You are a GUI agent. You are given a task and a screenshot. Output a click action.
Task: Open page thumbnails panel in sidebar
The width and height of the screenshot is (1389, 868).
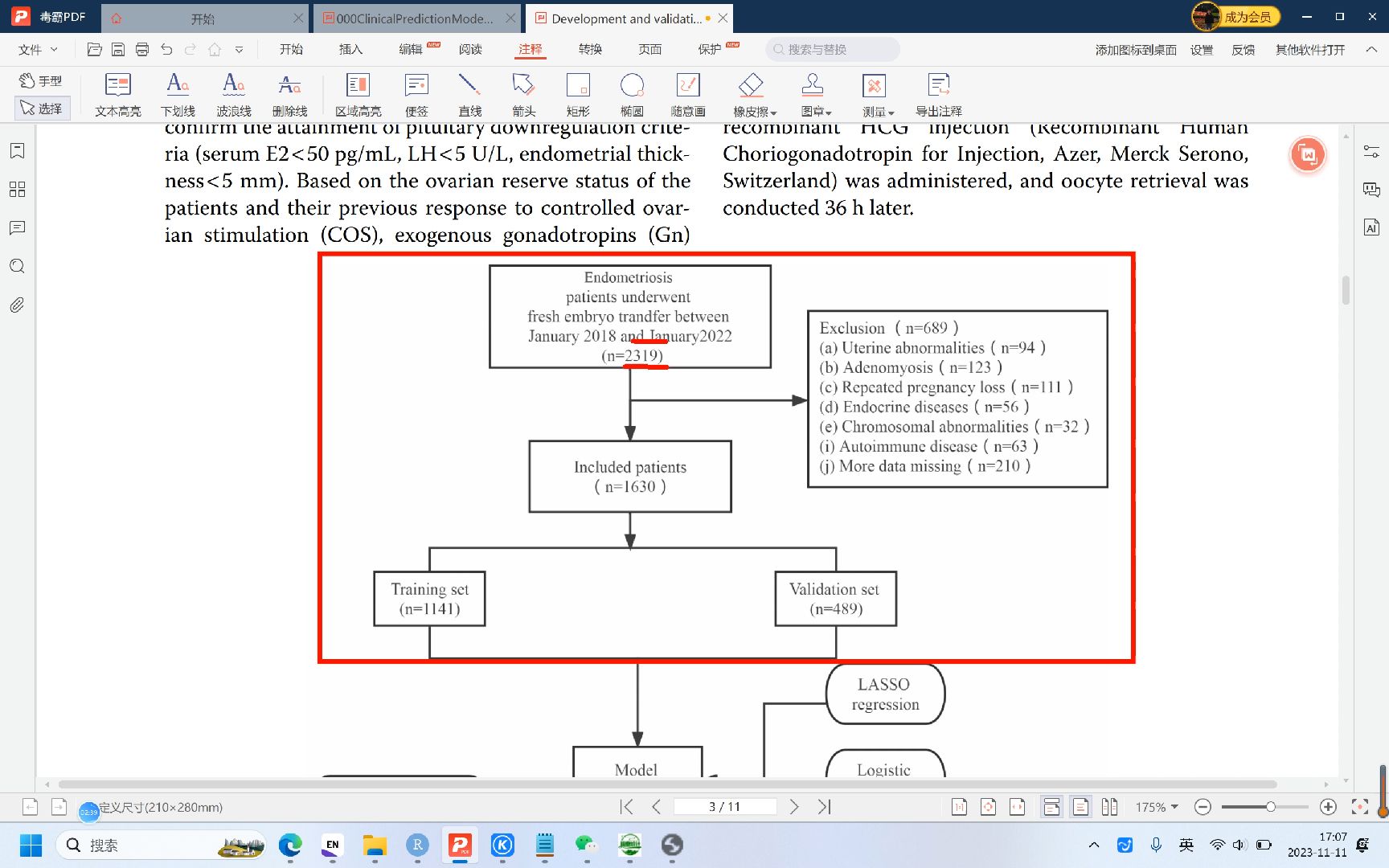pyautogui.click(x=17, y=190)
